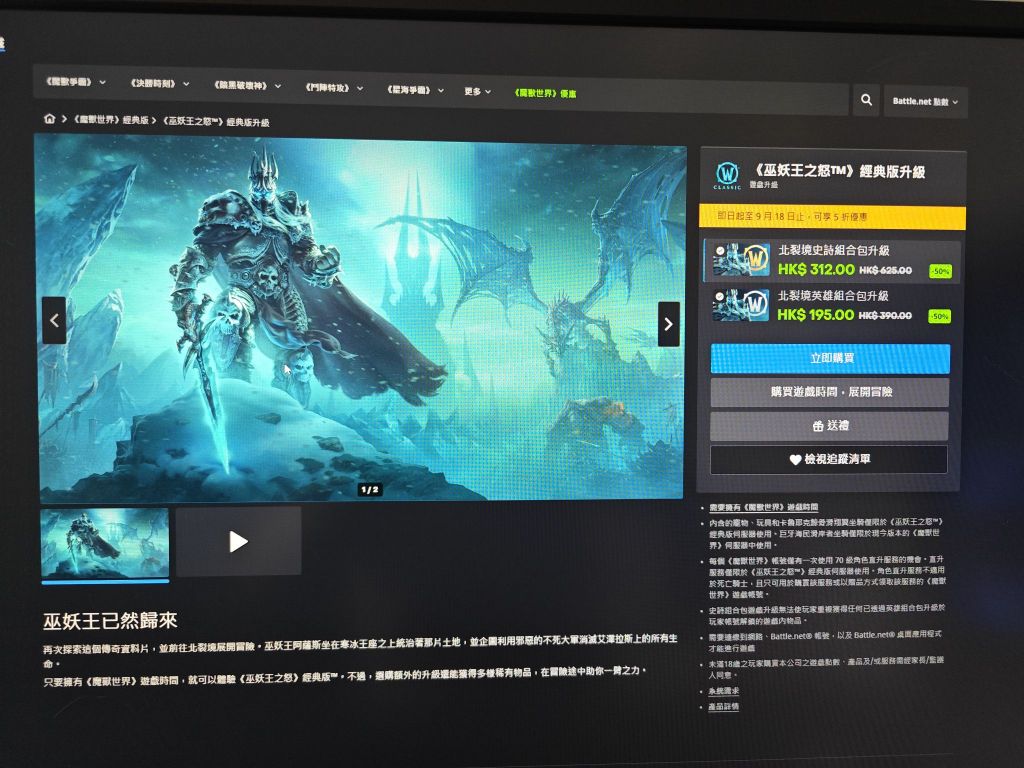Viewport: 1024px width, 768px height.
Task: Open the 需要擁有《魔獸世界》遊戲時間 link
Action: point(763,507)
